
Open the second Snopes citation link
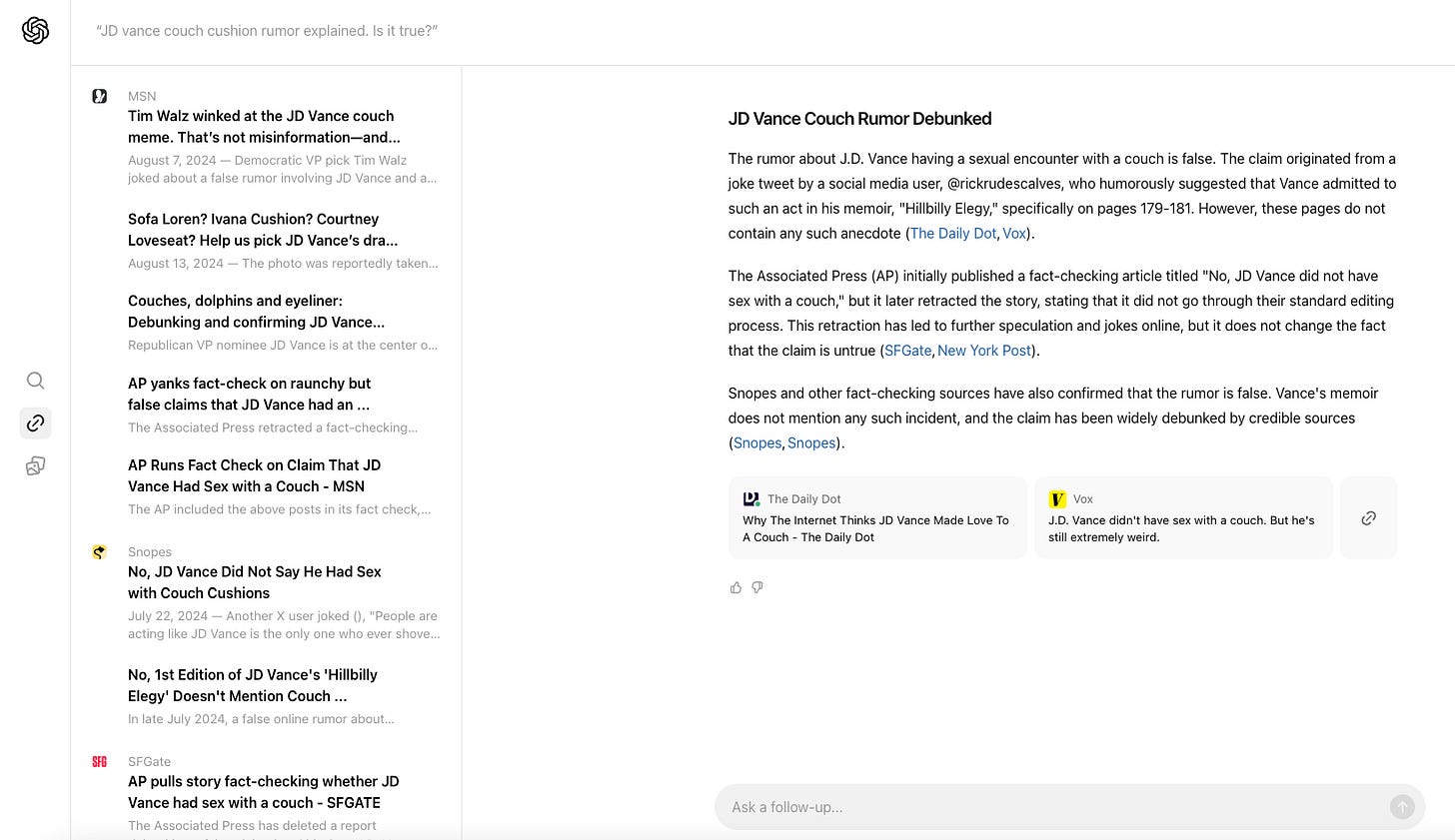point(811,442)
